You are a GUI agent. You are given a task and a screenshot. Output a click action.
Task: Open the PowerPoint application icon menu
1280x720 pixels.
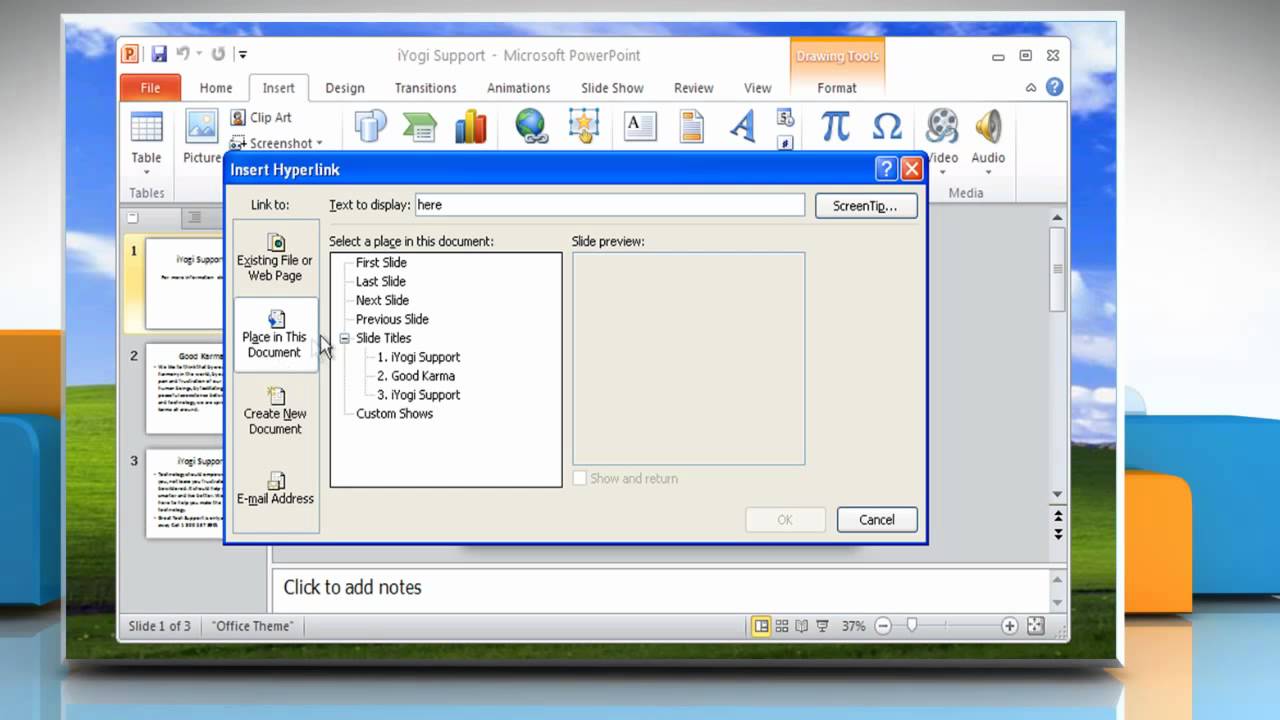point(130,54)
